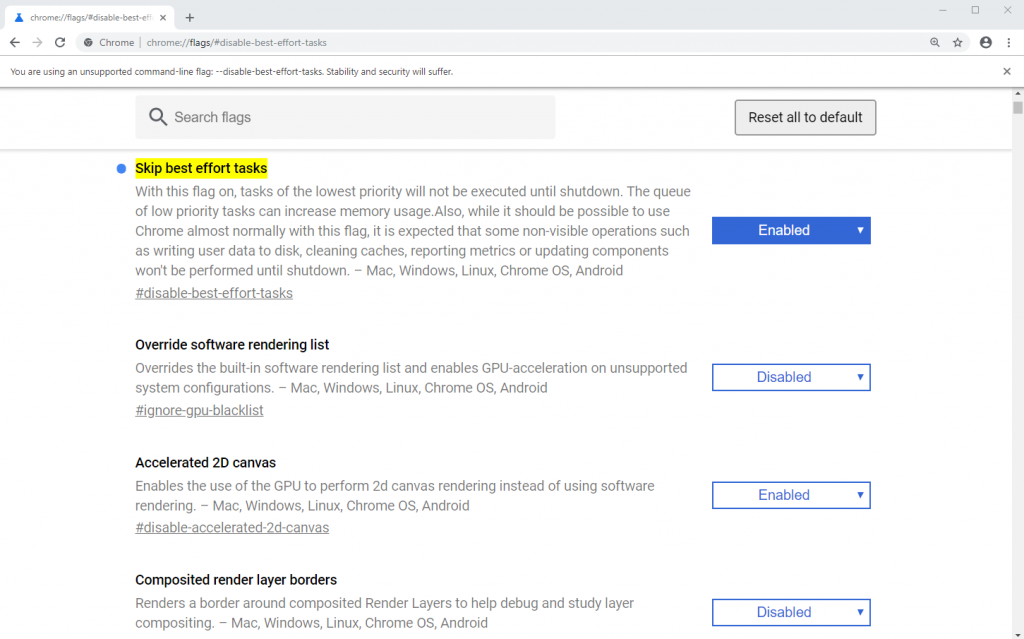
Task: Bookmark this page with the star icon
Action: 958,43
